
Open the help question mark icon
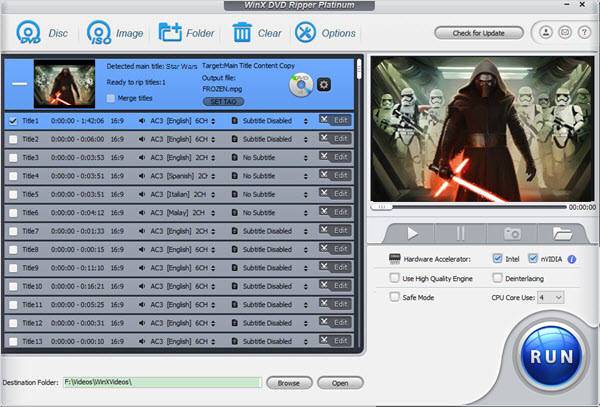tap(584, 32)
